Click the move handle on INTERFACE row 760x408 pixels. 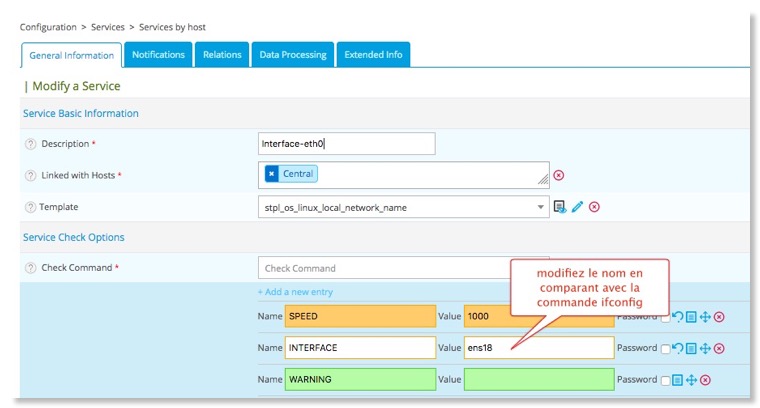(x=704, y=348)
